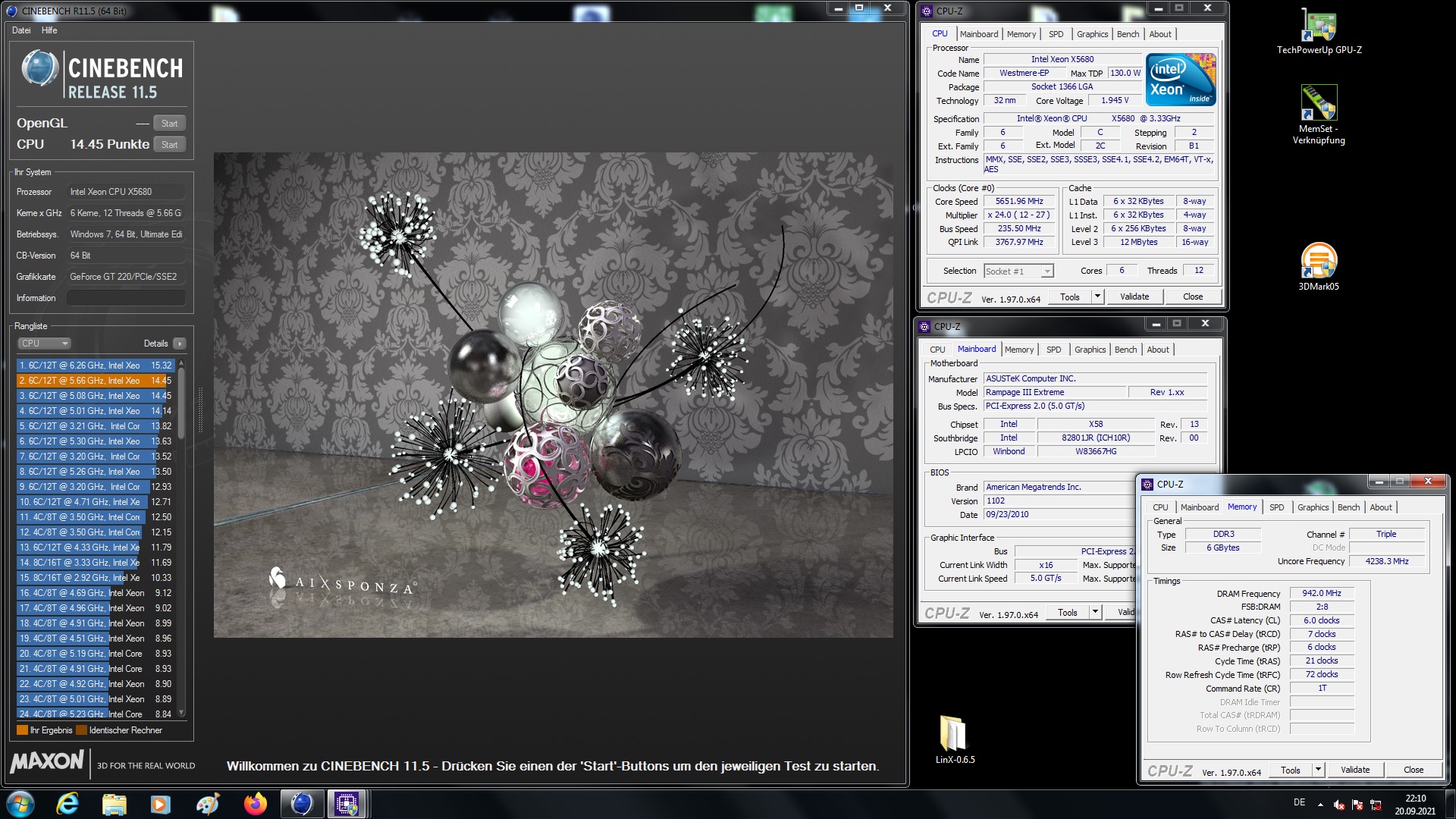The width and height of the screenshot is (1456, 819).
Task: Click Validate in Memory CPU-Z window
Action: coord(1354,770)
